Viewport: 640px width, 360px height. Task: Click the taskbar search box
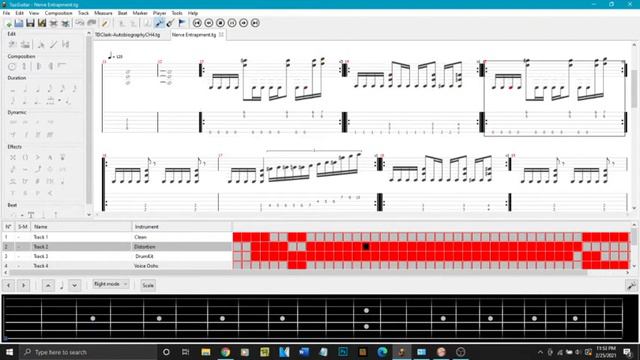89,352
